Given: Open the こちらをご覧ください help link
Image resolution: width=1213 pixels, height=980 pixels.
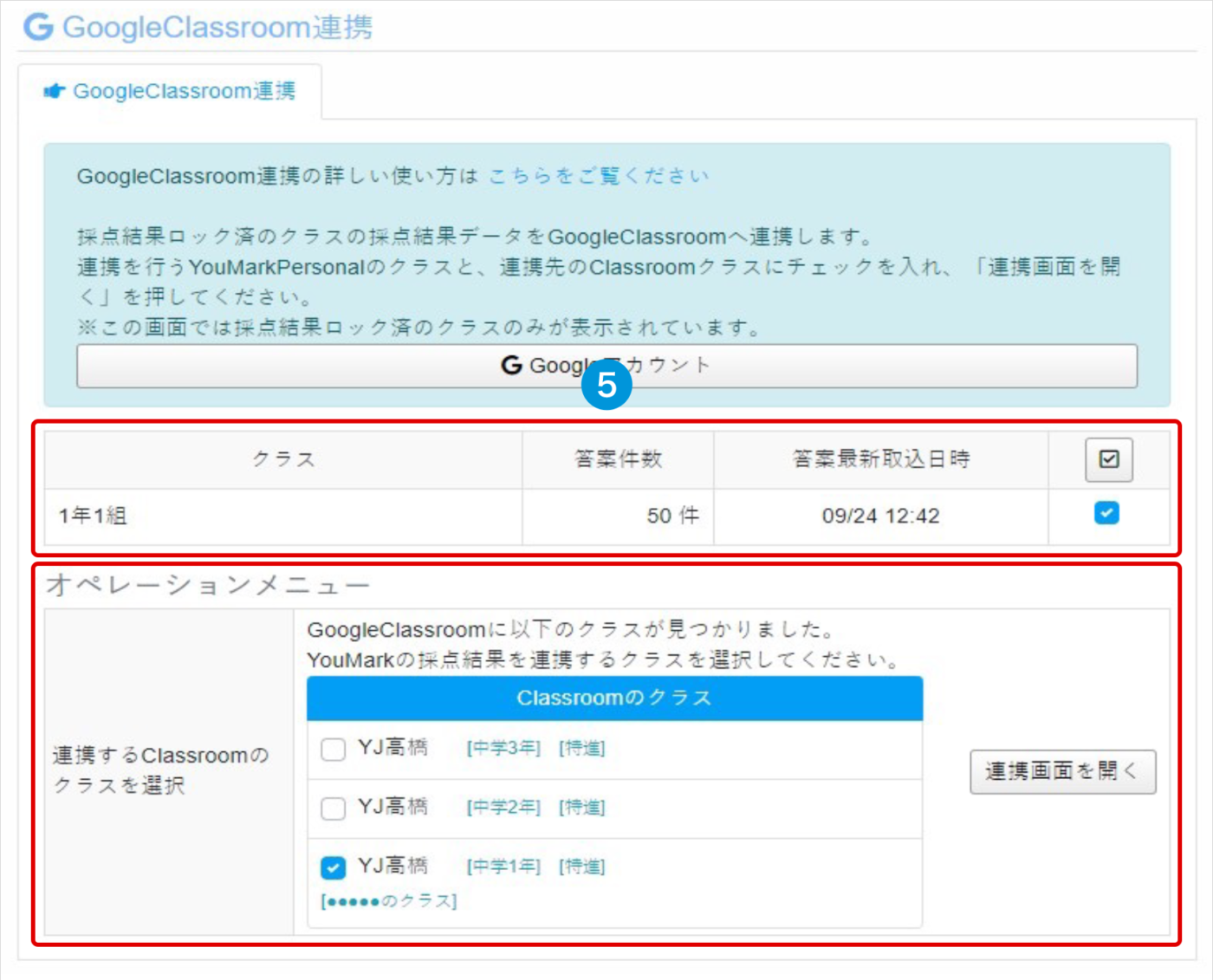Looking at the screenshot, I should (x=598, y=176).
